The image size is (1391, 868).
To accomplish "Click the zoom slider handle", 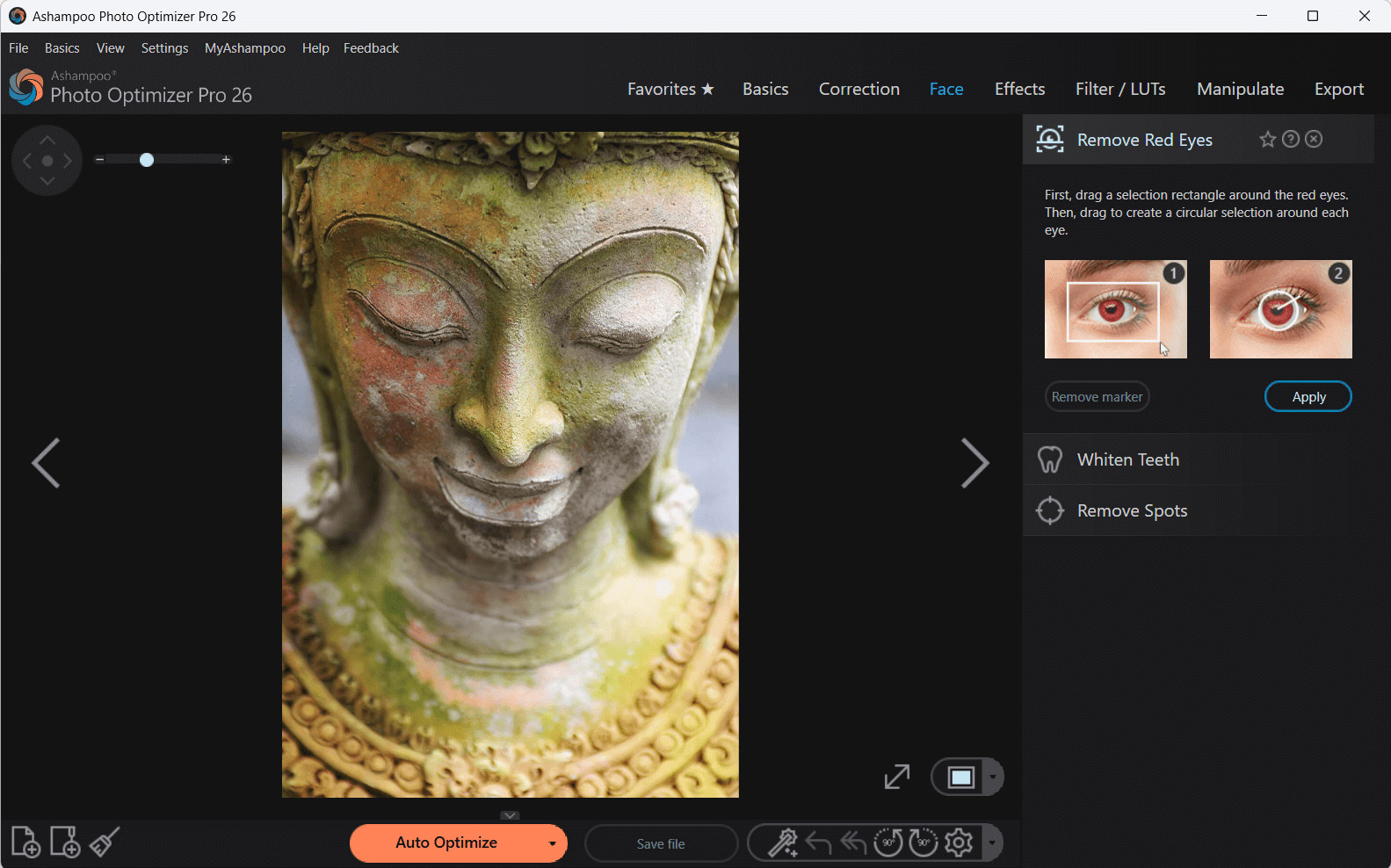I will (x=147, y=160).
